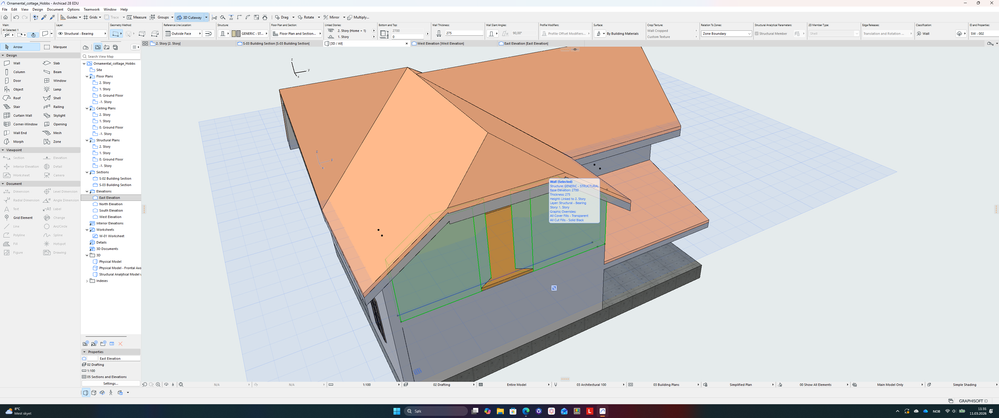
Task: Select the Marquee tool
Action: pyautogui.click(x=60, y=47)
